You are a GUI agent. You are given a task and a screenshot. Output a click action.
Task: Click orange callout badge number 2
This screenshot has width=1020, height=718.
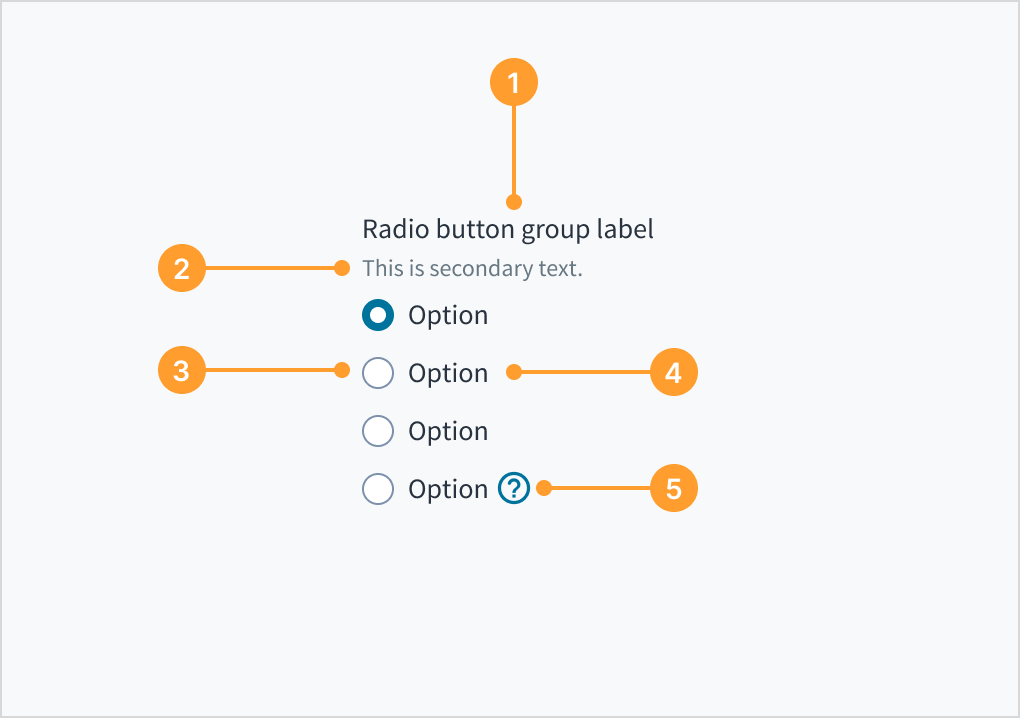[181, 268]
